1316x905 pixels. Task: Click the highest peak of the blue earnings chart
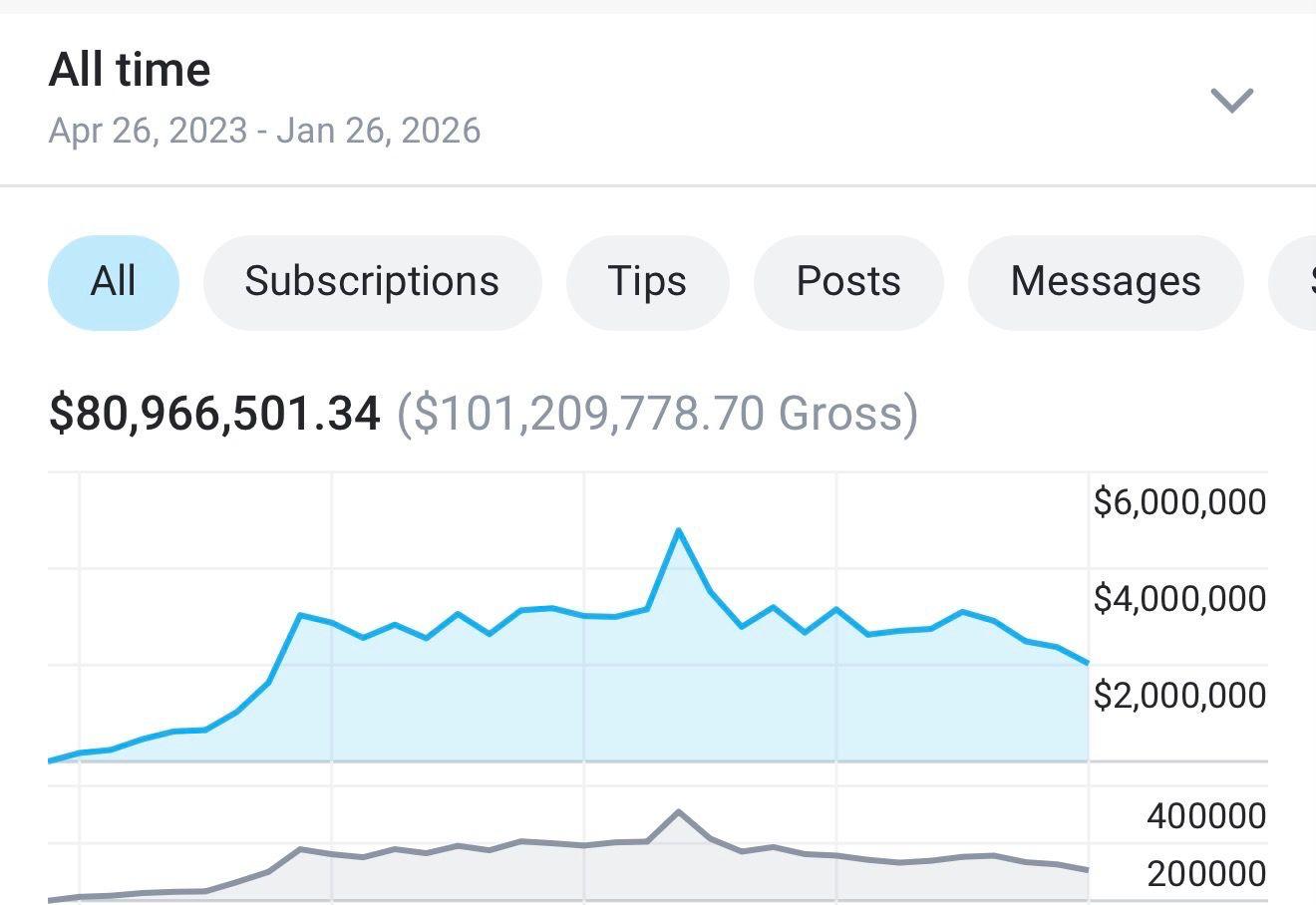(679, 530)
